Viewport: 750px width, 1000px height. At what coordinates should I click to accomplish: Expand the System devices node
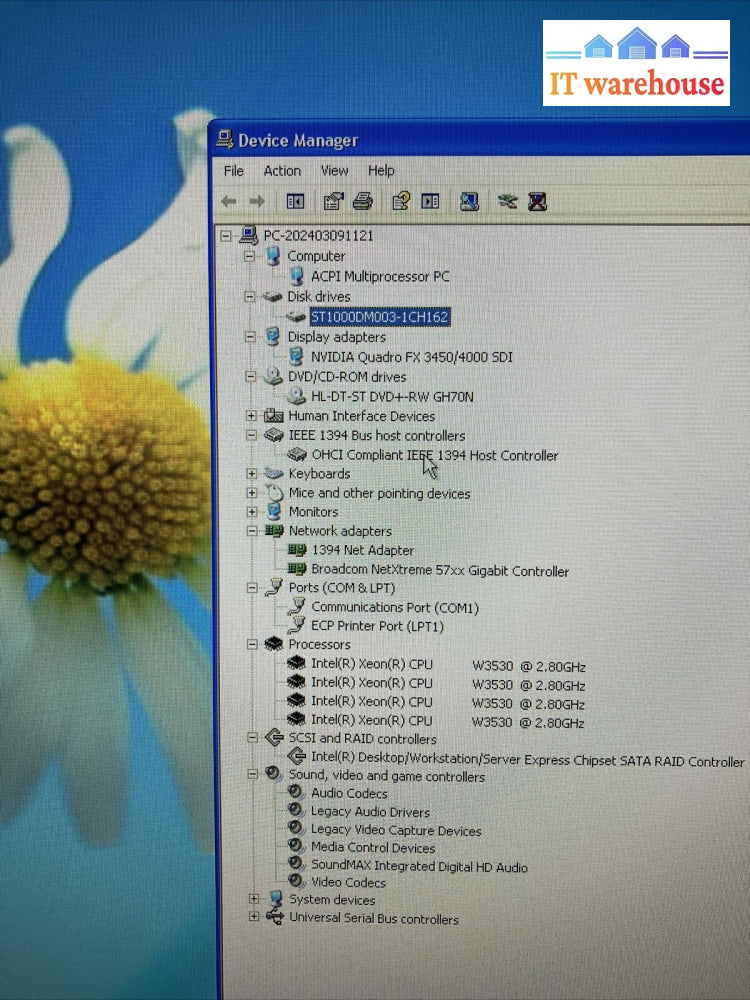[254, 899]
